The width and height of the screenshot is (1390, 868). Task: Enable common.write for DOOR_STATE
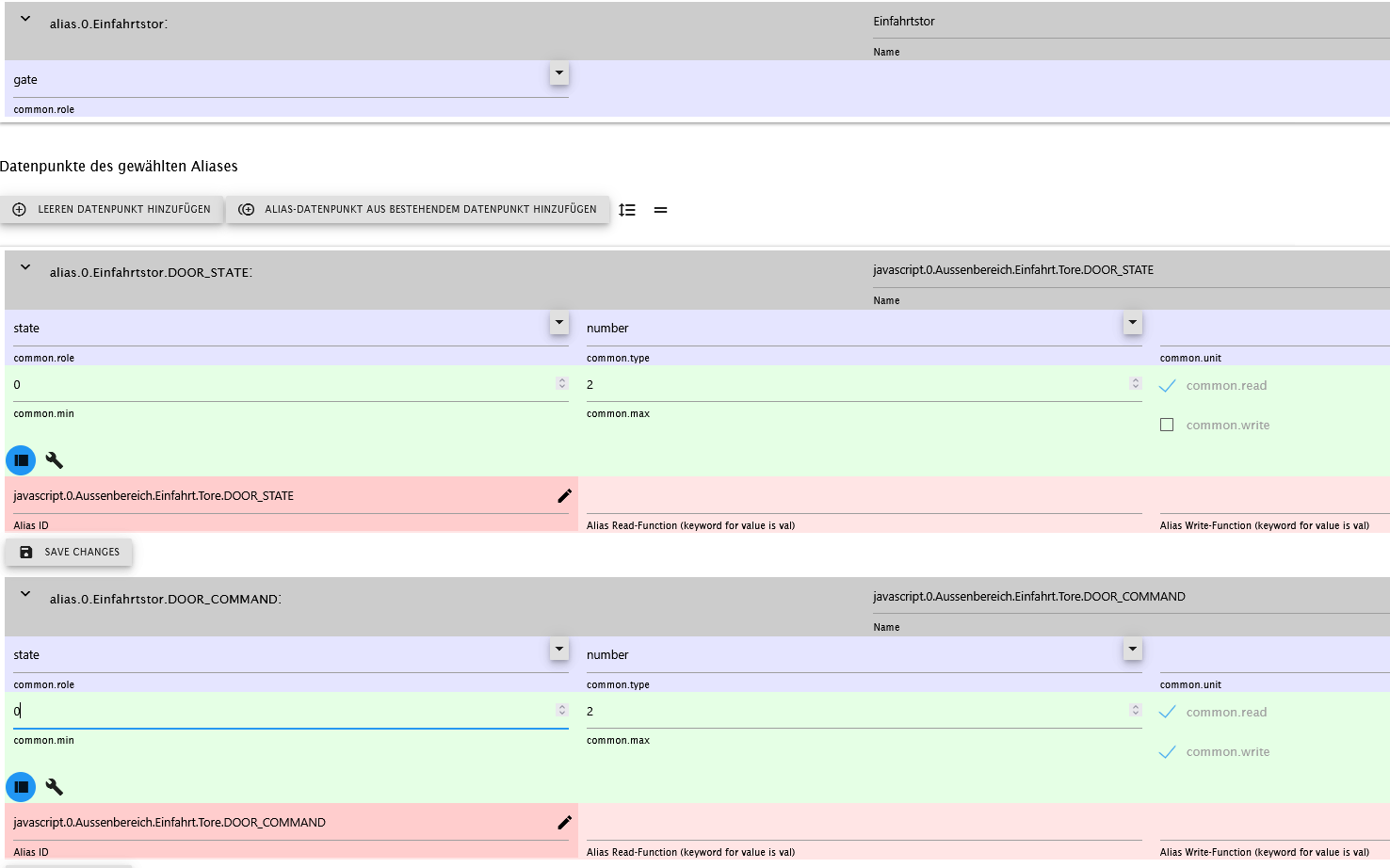(1167, 426)
